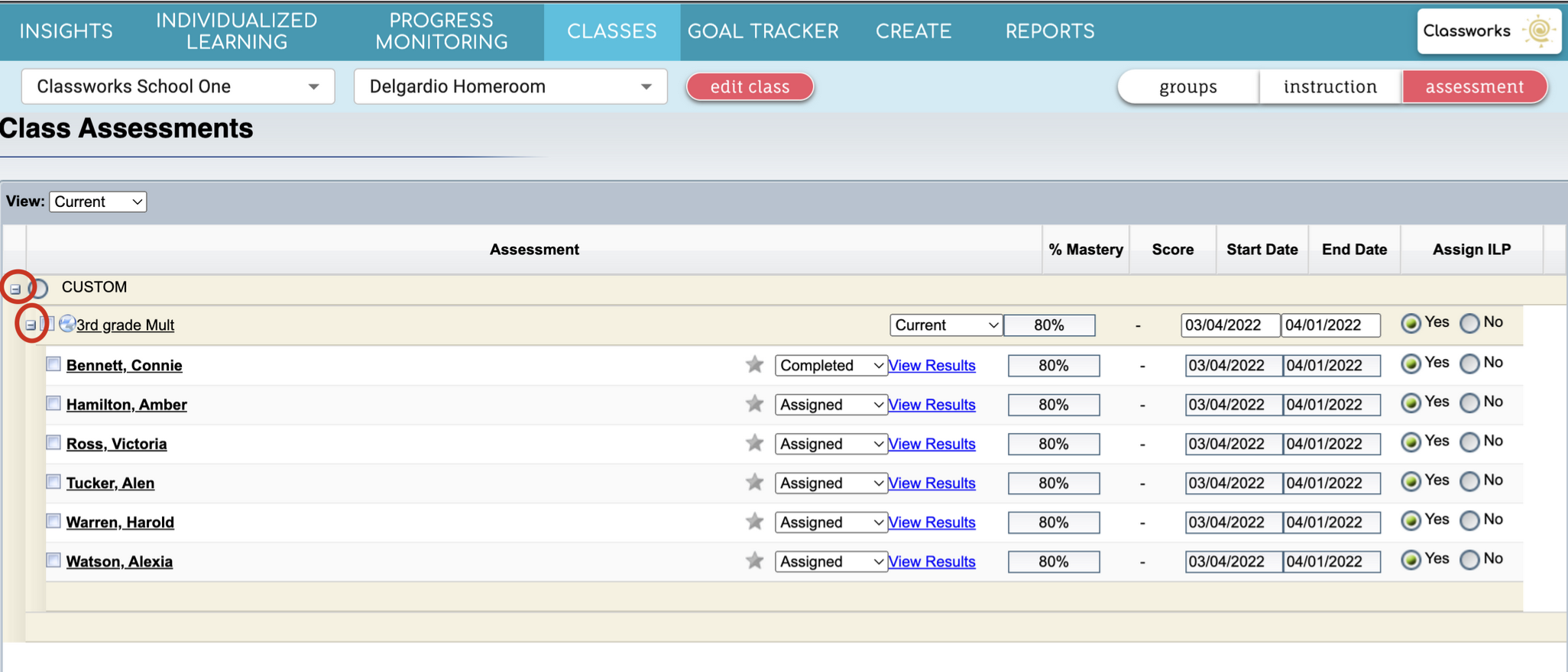Click the star icon for Warren, Harold

point(754,522)
